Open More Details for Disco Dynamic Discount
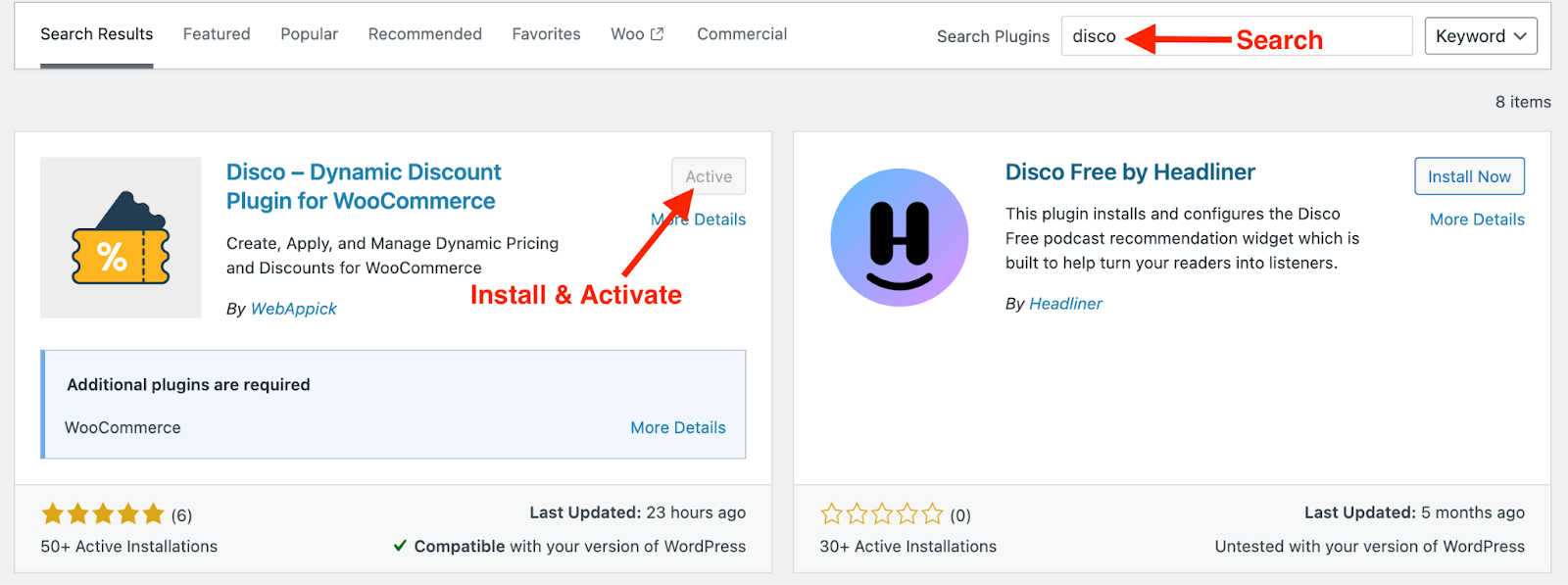This screenshot has height=585, width=1568. pos(698,219)
